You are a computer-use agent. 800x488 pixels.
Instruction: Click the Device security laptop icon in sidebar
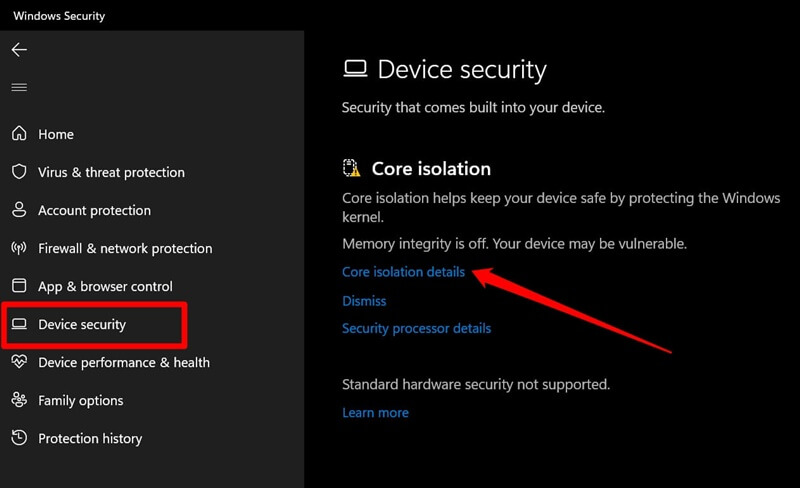coord(19,324)
